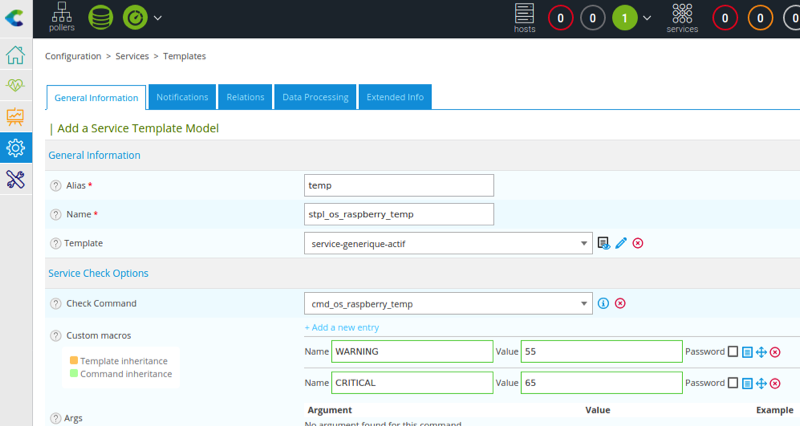
Task: Expand the pollers status chevron in top bar
Action: click(x=158, y=18)
